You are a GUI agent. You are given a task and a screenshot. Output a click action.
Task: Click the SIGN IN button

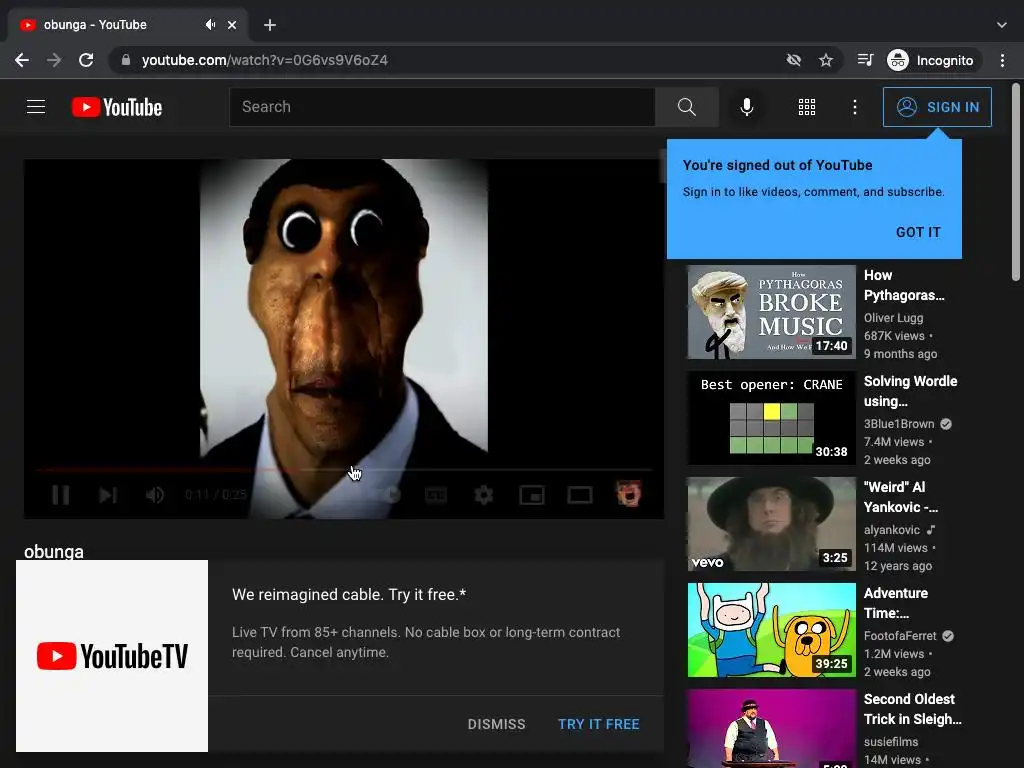click(937, 107)
